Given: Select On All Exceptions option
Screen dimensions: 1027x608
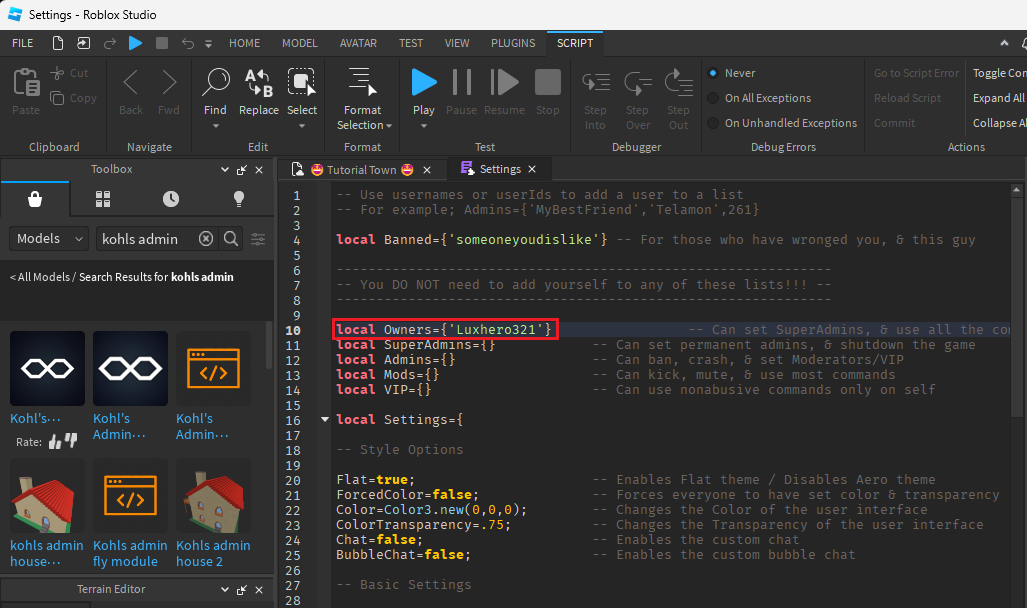Looking at the screenshot, I should point(759,98).
